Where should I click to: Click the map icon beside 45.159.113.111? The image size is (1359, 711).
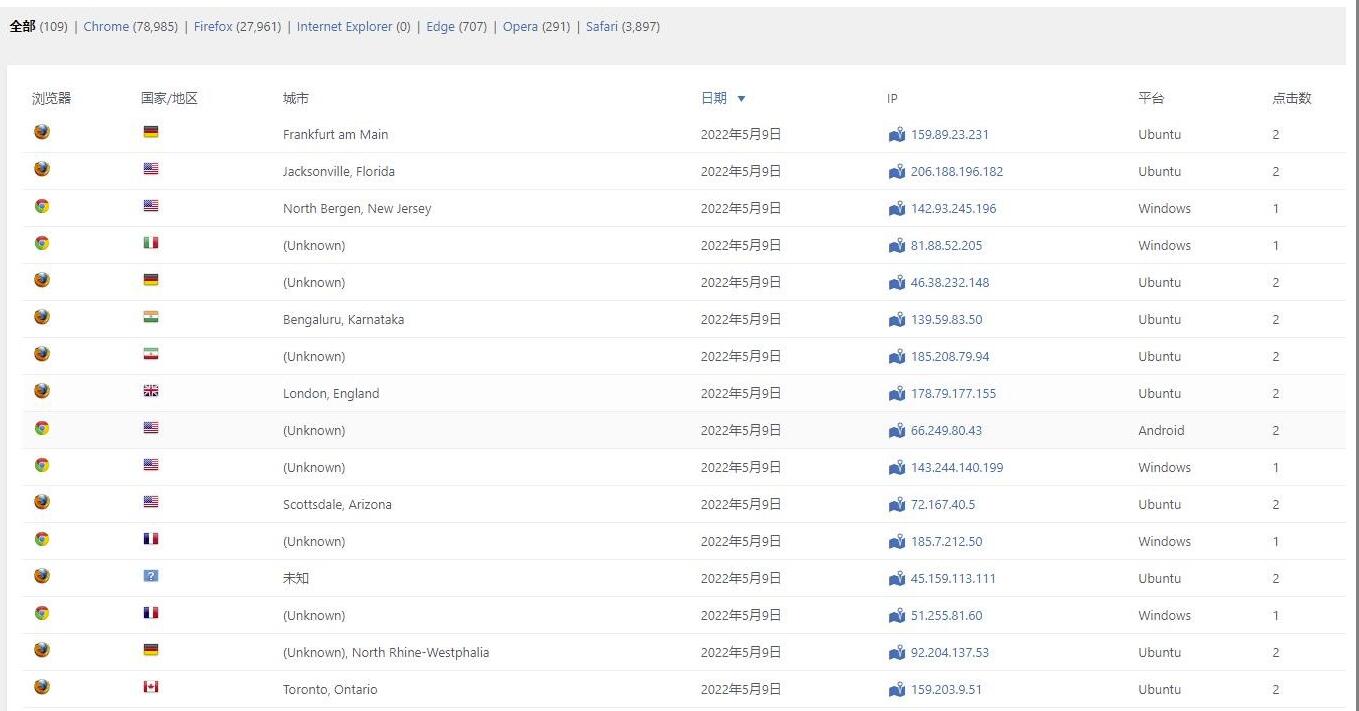(897, 579)
